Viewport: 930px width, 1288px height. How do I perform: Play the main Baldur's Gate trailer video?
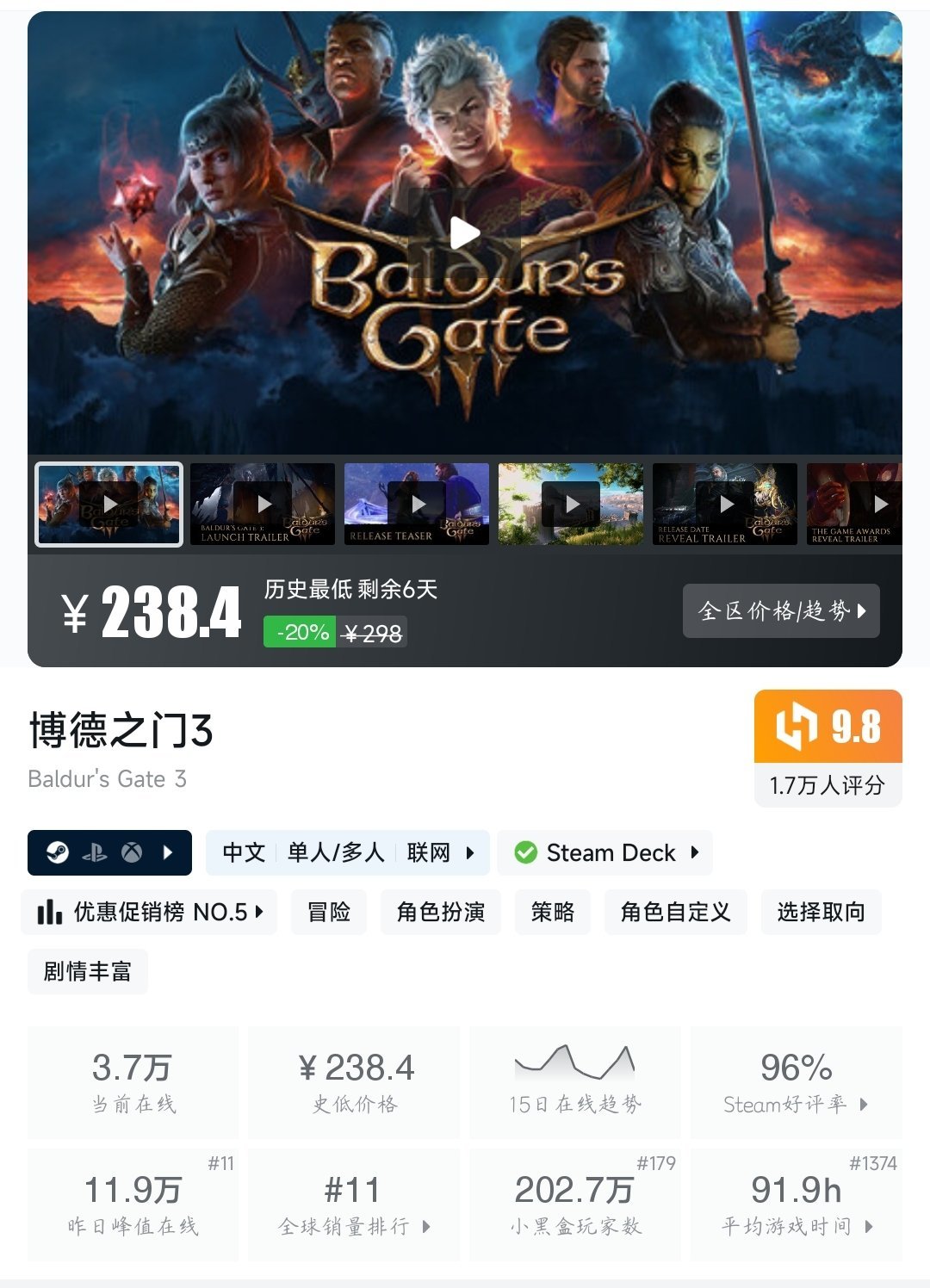[465, 232]
